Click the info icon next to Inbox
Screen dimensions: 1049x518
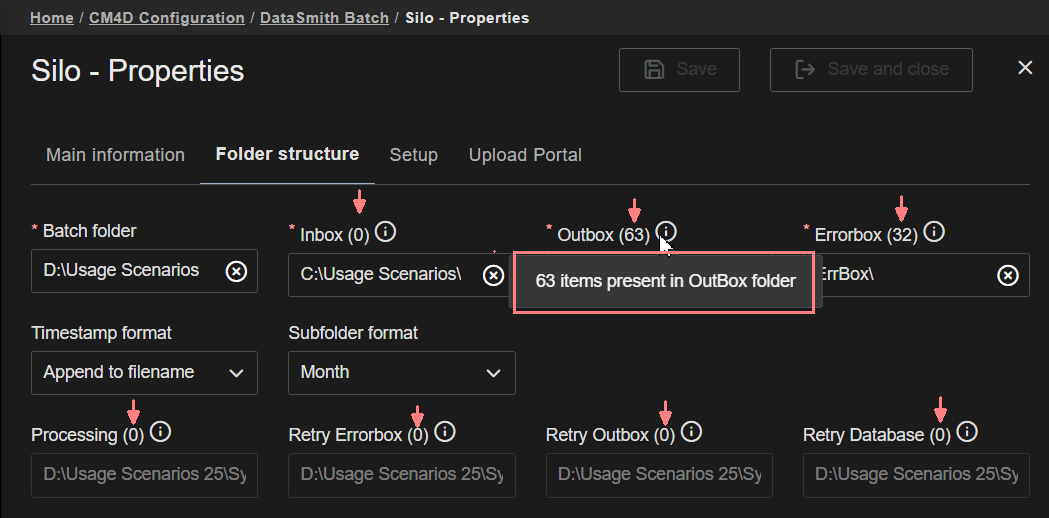coord(385,233)
